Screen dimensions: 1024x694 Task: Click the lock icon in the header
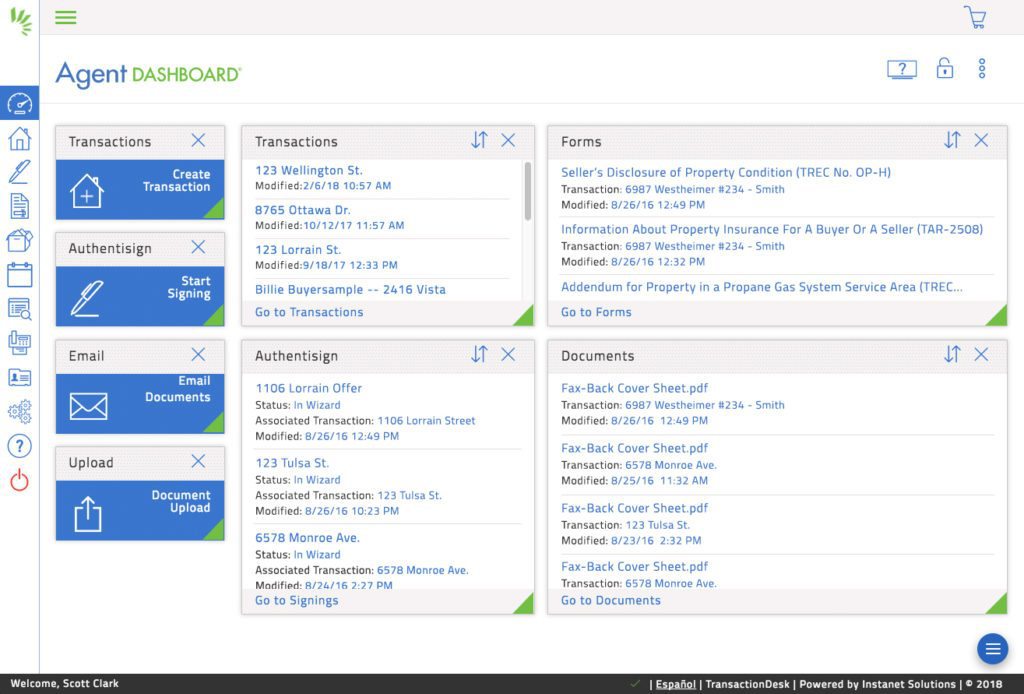(x=944, y=68)
